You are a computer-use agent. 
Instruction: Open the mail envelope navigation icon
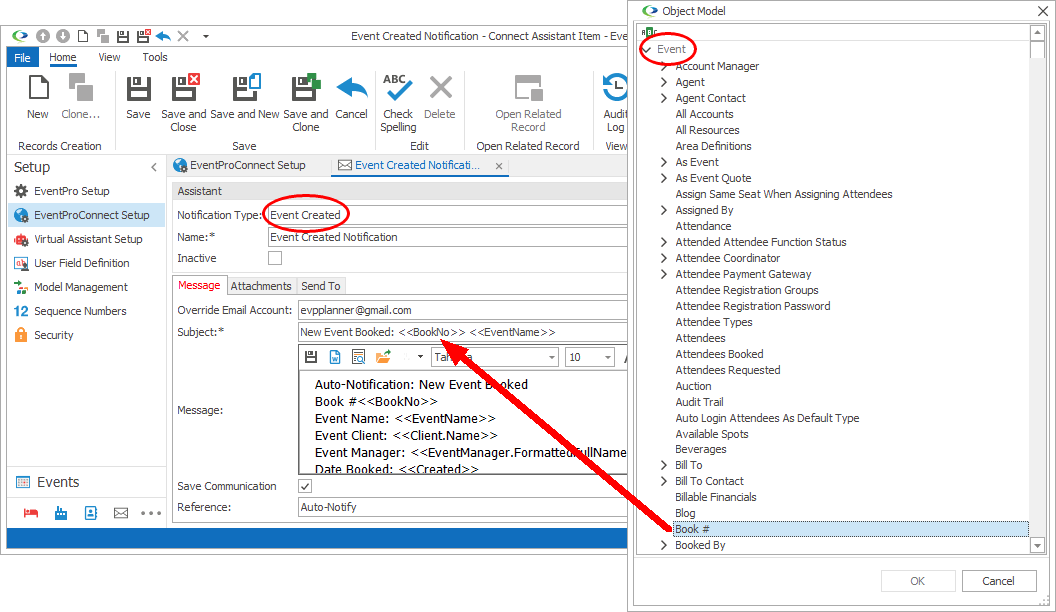pyautogui.click(x=121, y=514)
